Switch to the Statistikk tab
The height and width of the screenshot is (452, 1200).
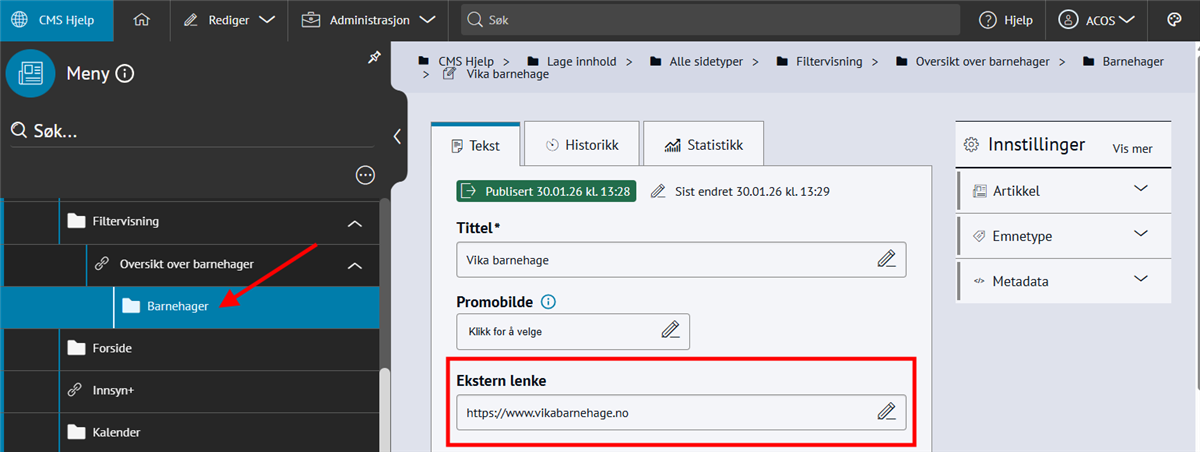click(703, 145)
